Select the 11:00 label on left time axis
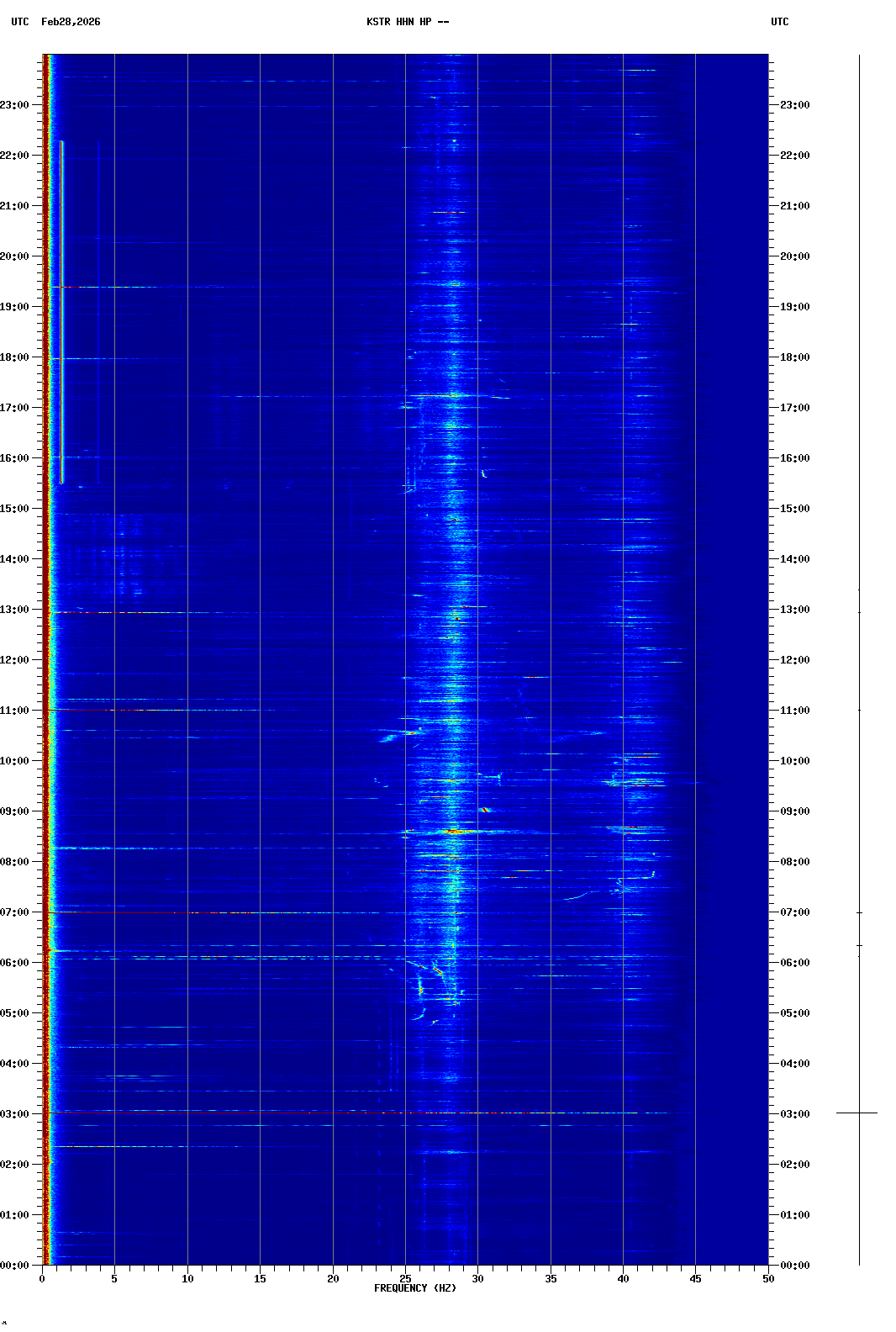 coord(15,711)
